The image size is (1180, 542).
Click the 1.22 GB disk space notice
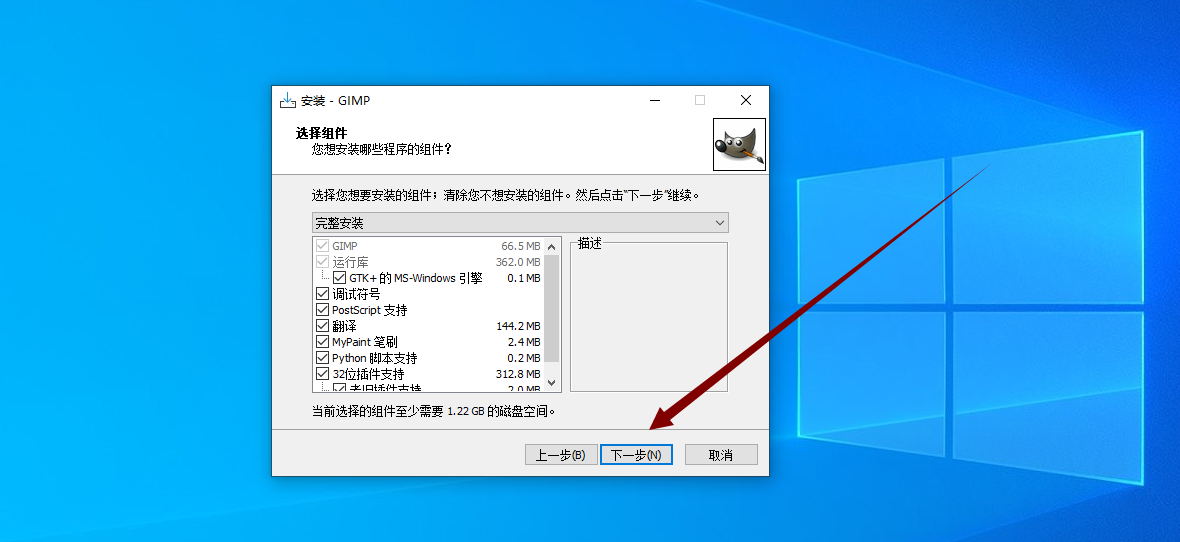(x=434, y=411)
